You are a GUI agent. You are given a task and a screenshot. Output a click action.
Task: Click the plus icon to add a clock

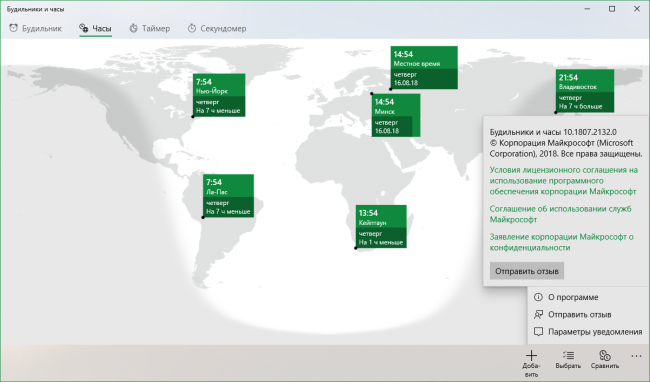(531, 355)
